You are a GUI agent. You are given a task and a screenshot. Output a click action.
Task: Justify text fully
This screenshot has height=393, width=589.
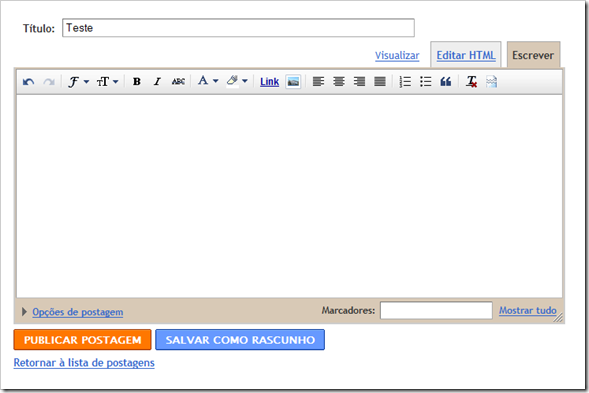coord(380,82)
